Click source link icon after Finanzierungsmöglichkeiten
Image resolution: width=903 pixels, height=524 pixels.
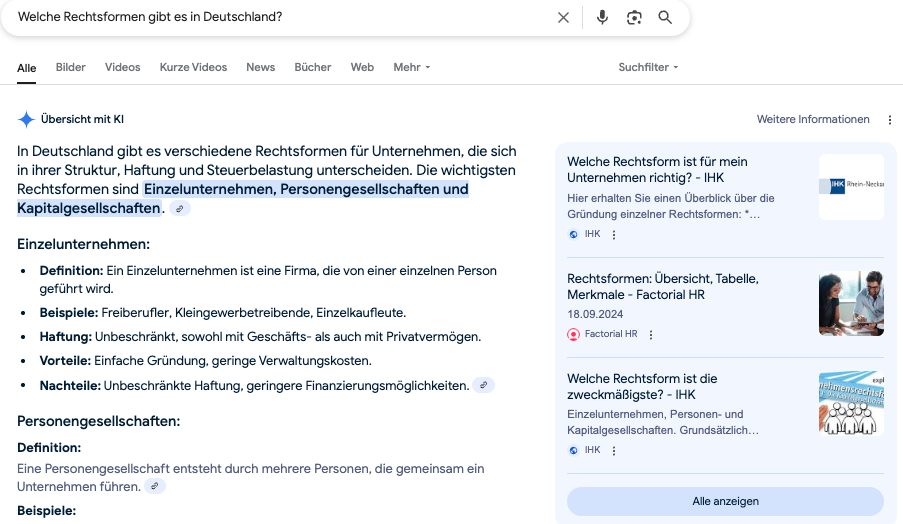point(484,385)
